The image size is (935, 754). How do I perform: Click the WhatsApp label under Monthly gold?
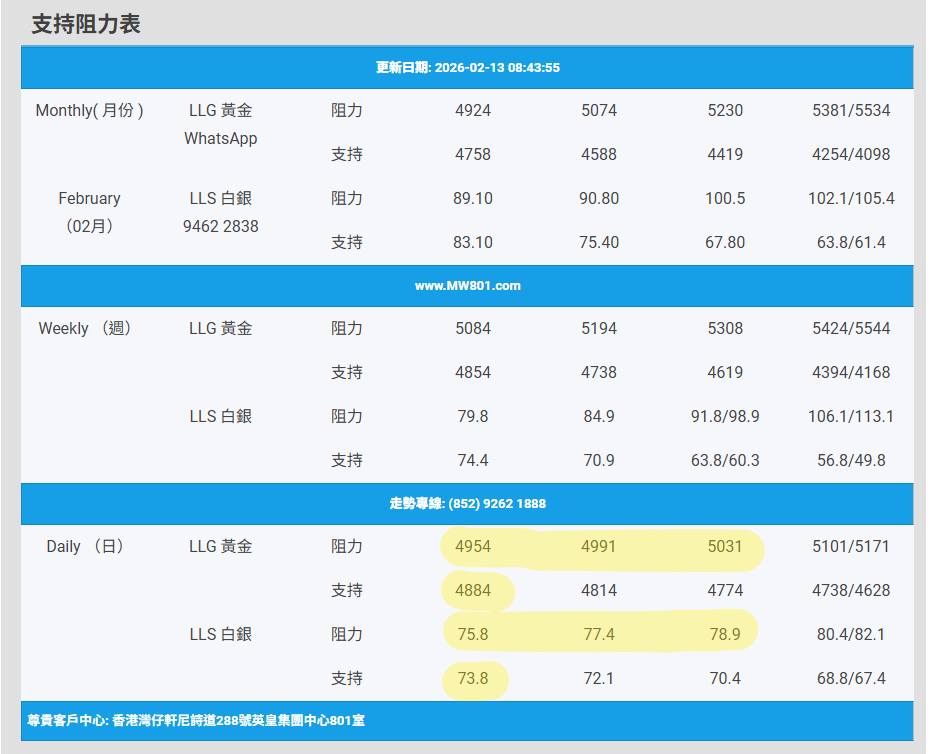pos(220,139)
